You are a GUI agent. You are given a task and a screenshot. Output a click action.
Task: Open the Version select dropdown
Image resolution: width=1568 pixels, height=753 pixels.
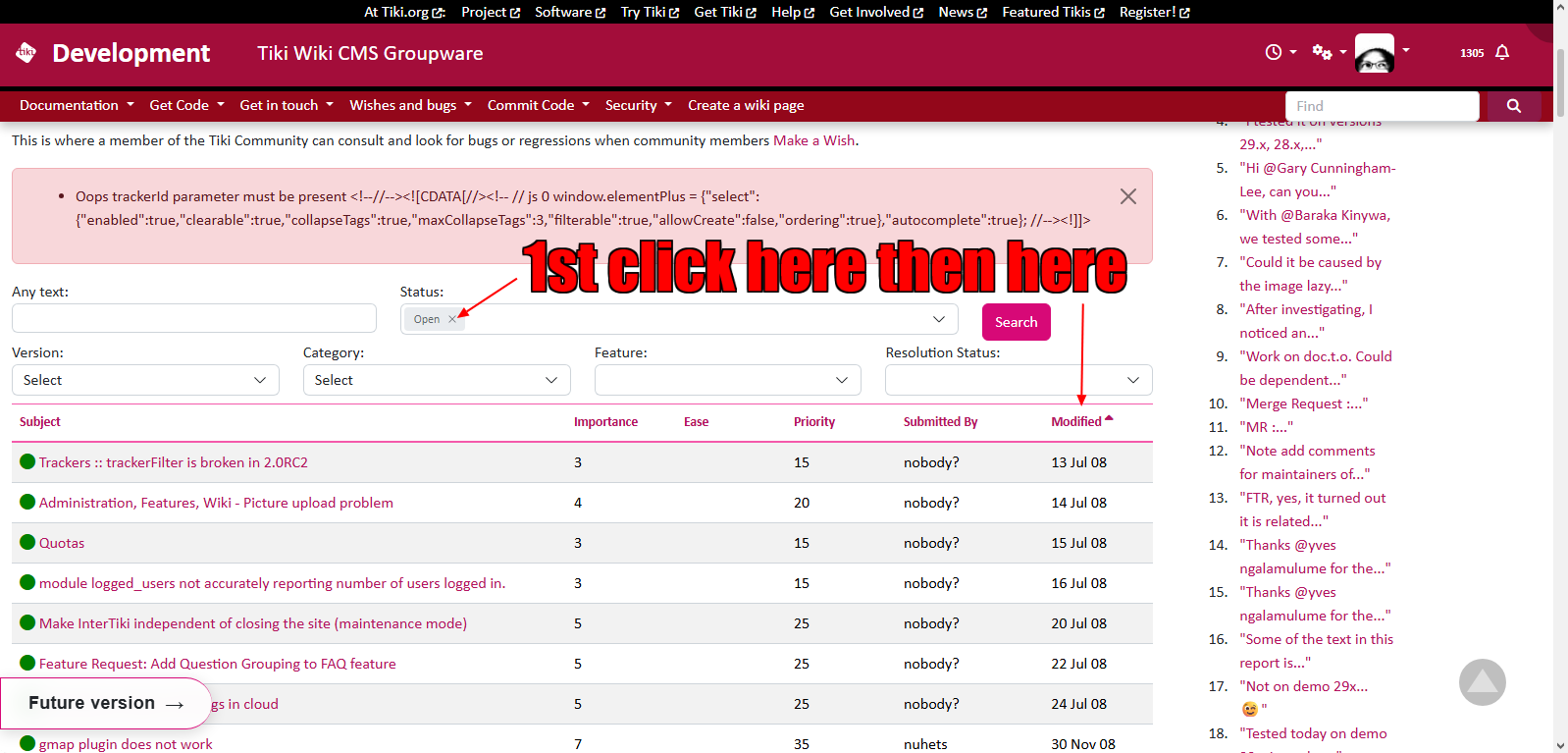click(145, 380)
